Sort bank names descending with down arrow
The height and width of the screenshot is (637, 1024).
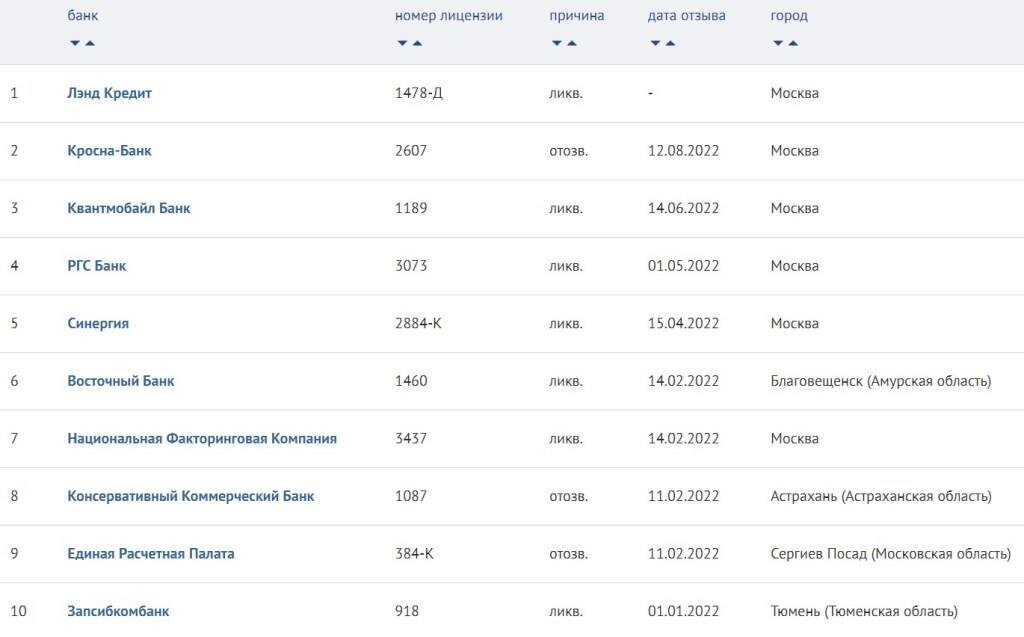click(75, 43)
